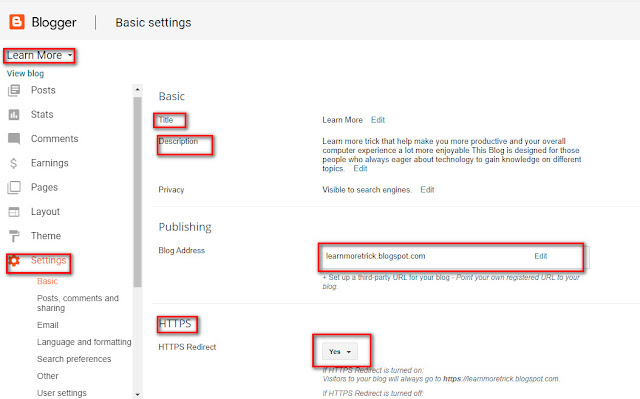Image resolution: width=640 pixels, height=399 pixels.
Task: Click the Blogger logo icon
Action: [x=17, y=22]
